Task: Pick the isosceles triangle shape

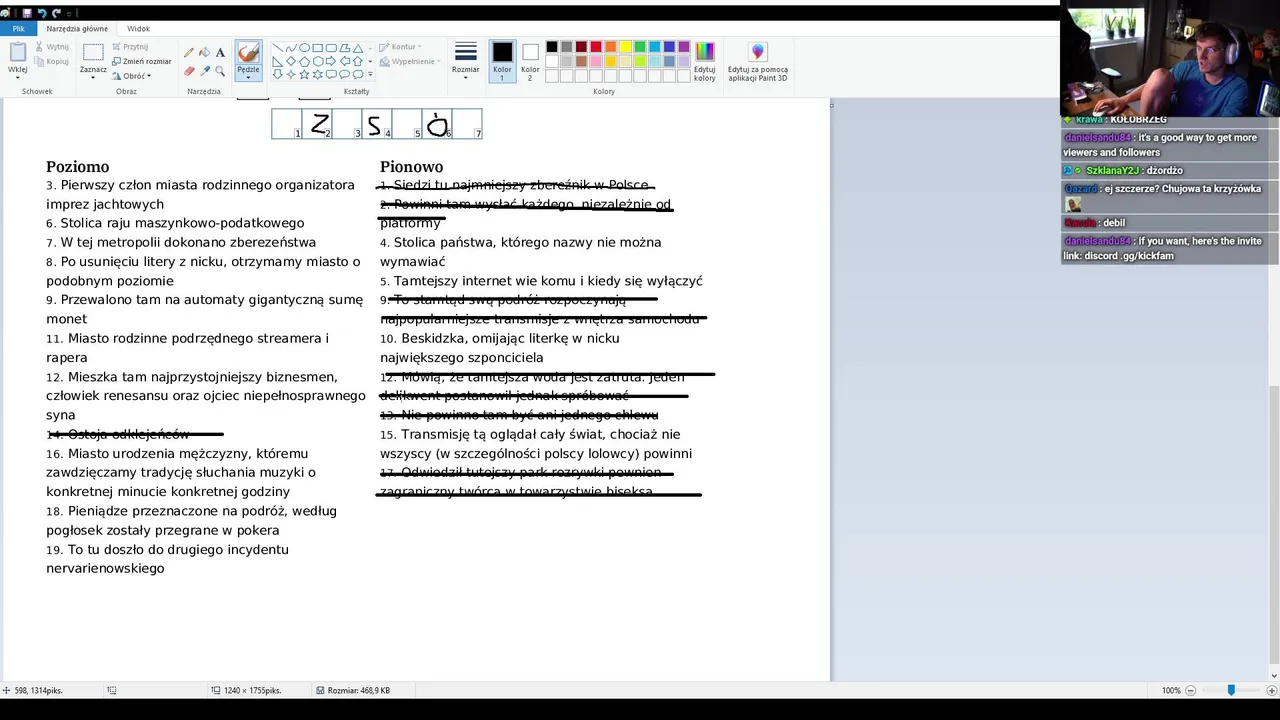Action: pos(357,48)
